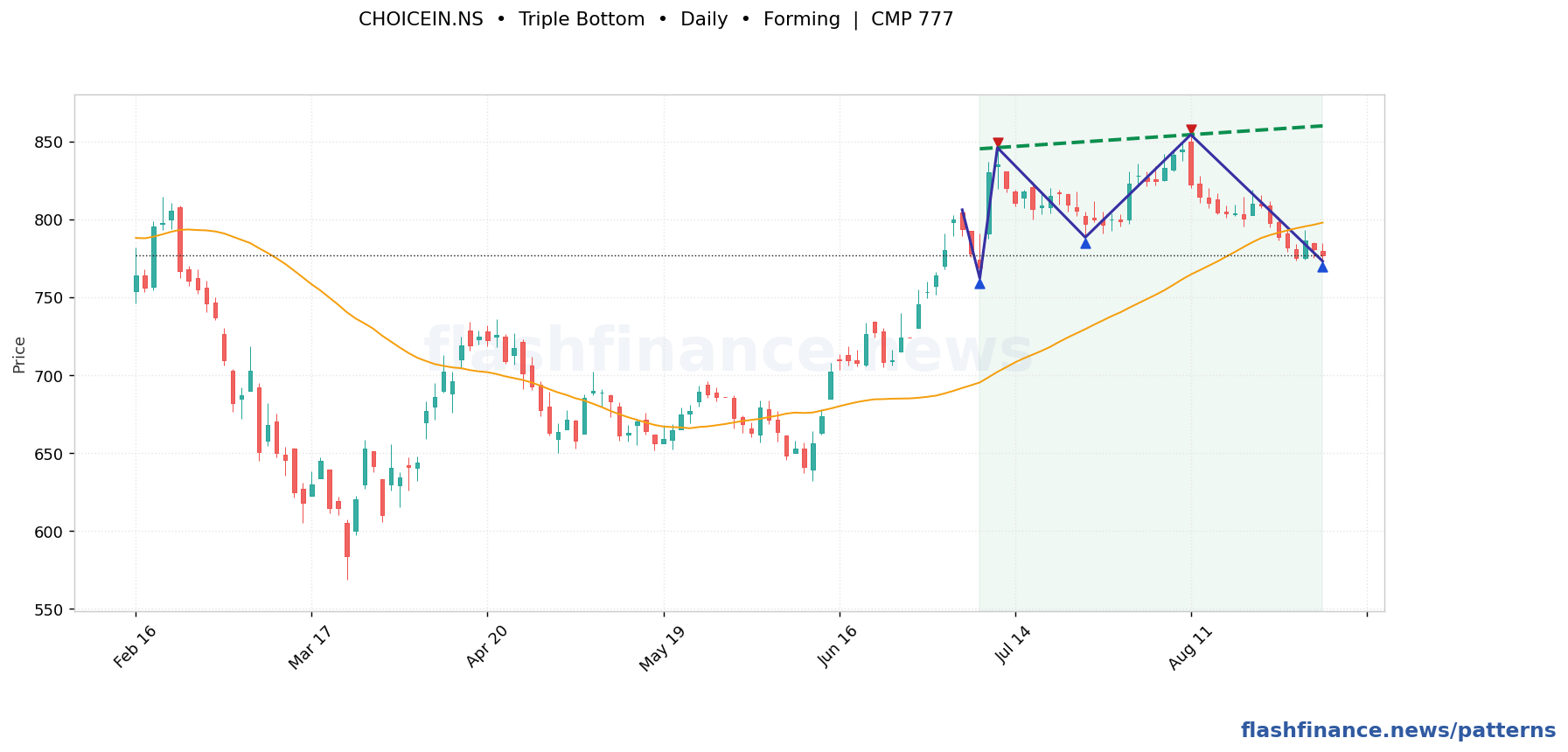Click the 650 price axis label
Image resolution: width=1568 pixels, height=752 pixels.
pyautogui.click(x=51, y=454)
